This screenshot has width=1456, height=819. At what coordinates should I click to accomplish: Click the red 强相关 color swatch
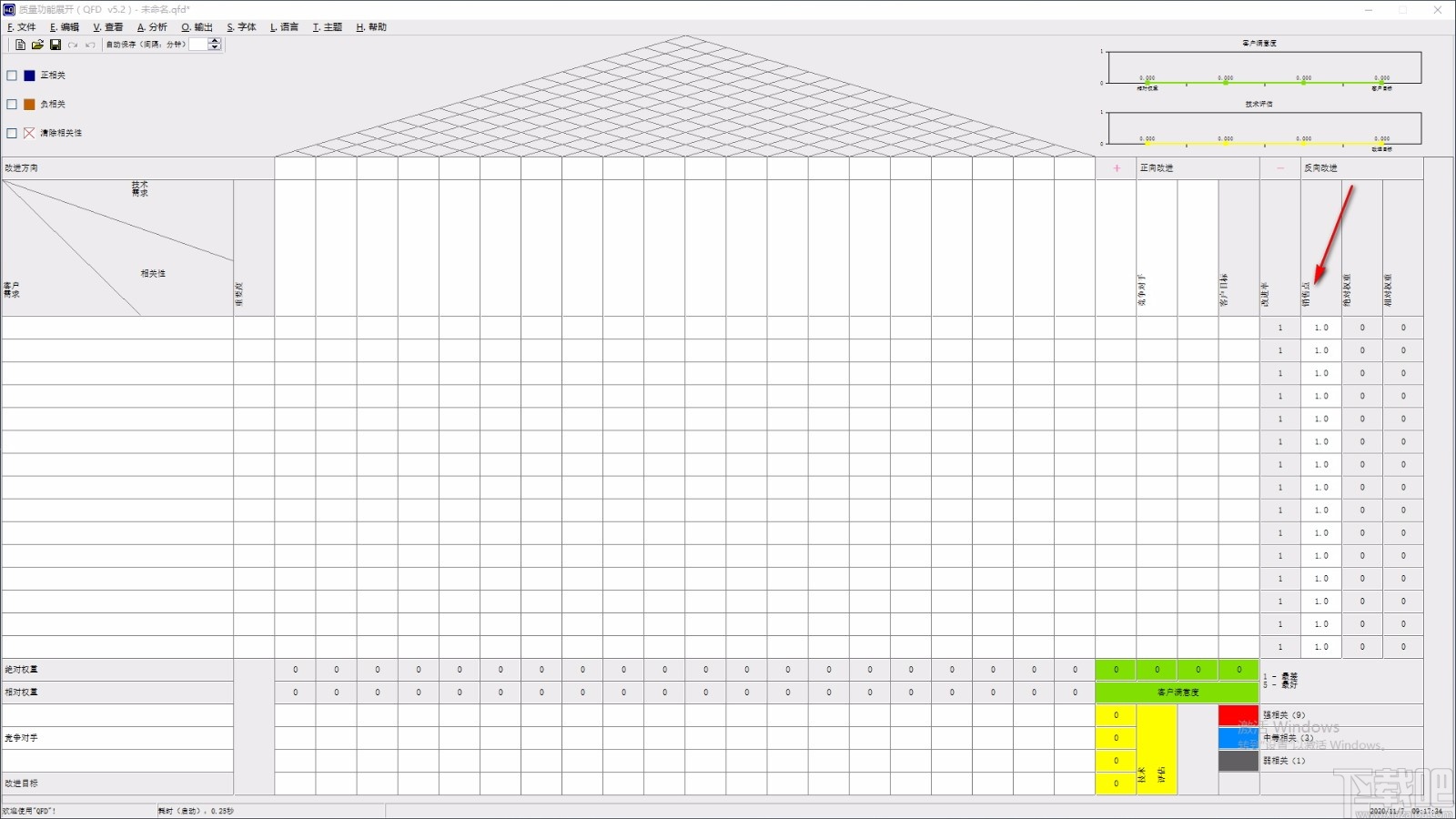pyautogui.click(x=1239, y=715)
